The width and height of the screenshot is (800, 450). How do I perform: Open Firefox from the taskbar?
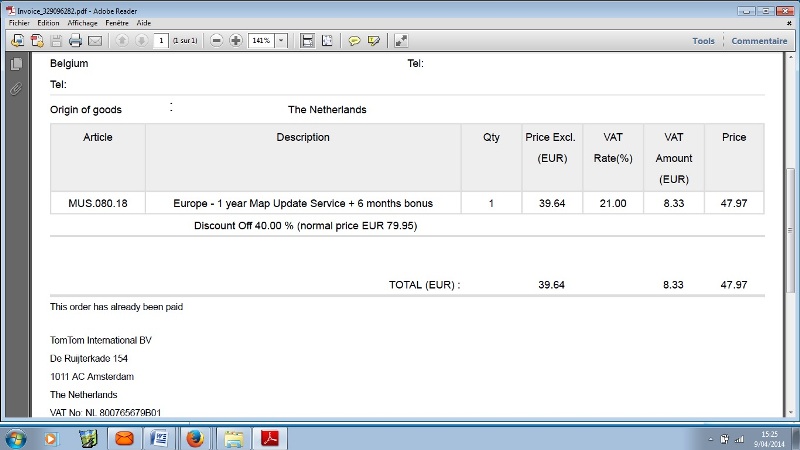coord(195,438)
